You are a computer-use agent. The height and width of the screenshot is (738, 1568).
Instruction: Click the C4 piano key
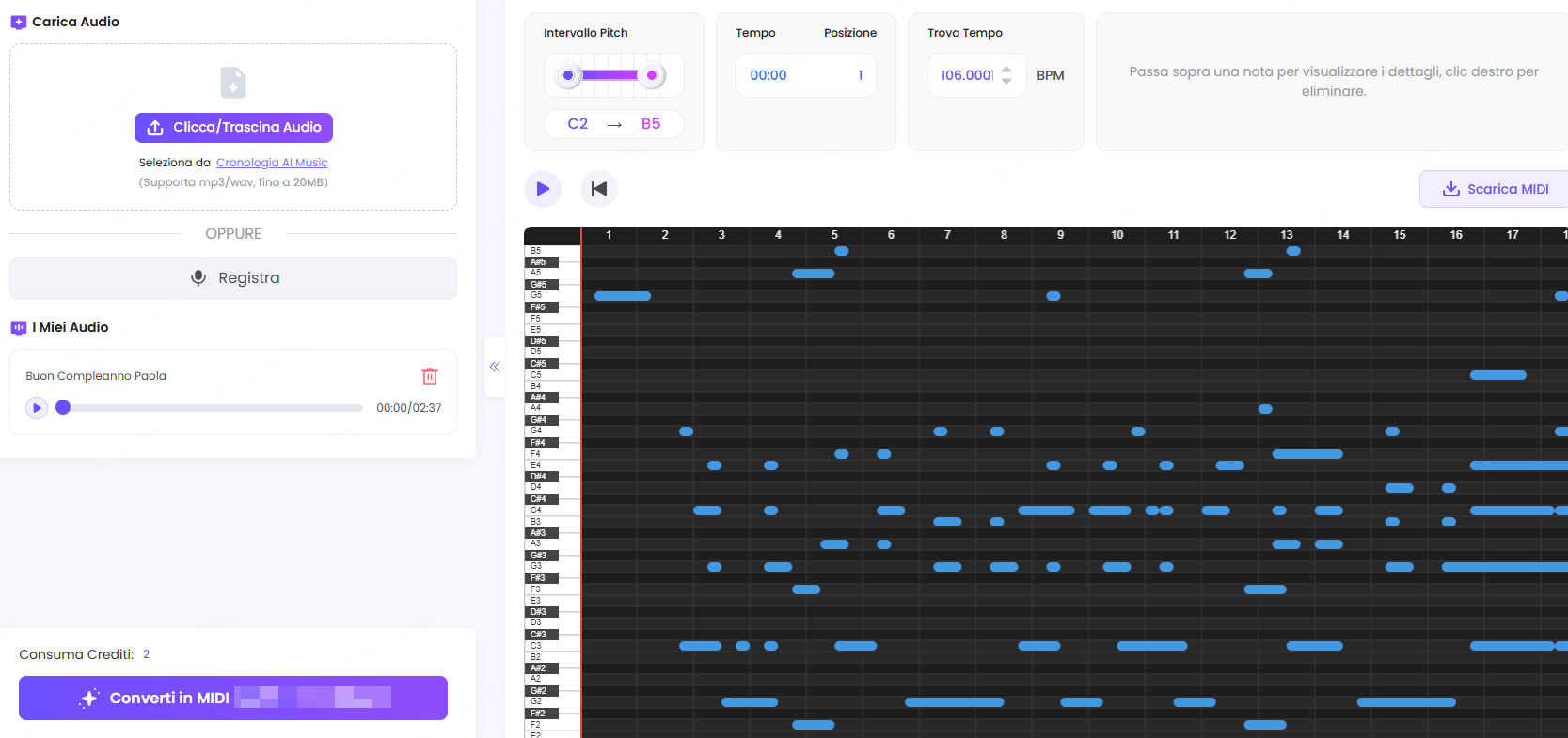pyautogui.click(x=552, y=510)
